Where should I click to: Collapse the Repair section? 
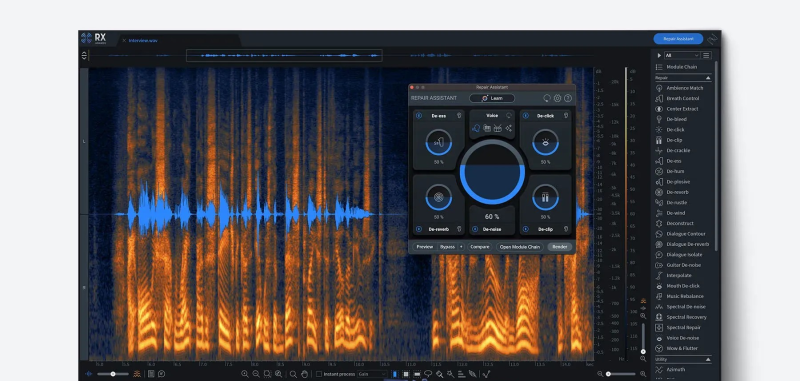pos(708,78)
